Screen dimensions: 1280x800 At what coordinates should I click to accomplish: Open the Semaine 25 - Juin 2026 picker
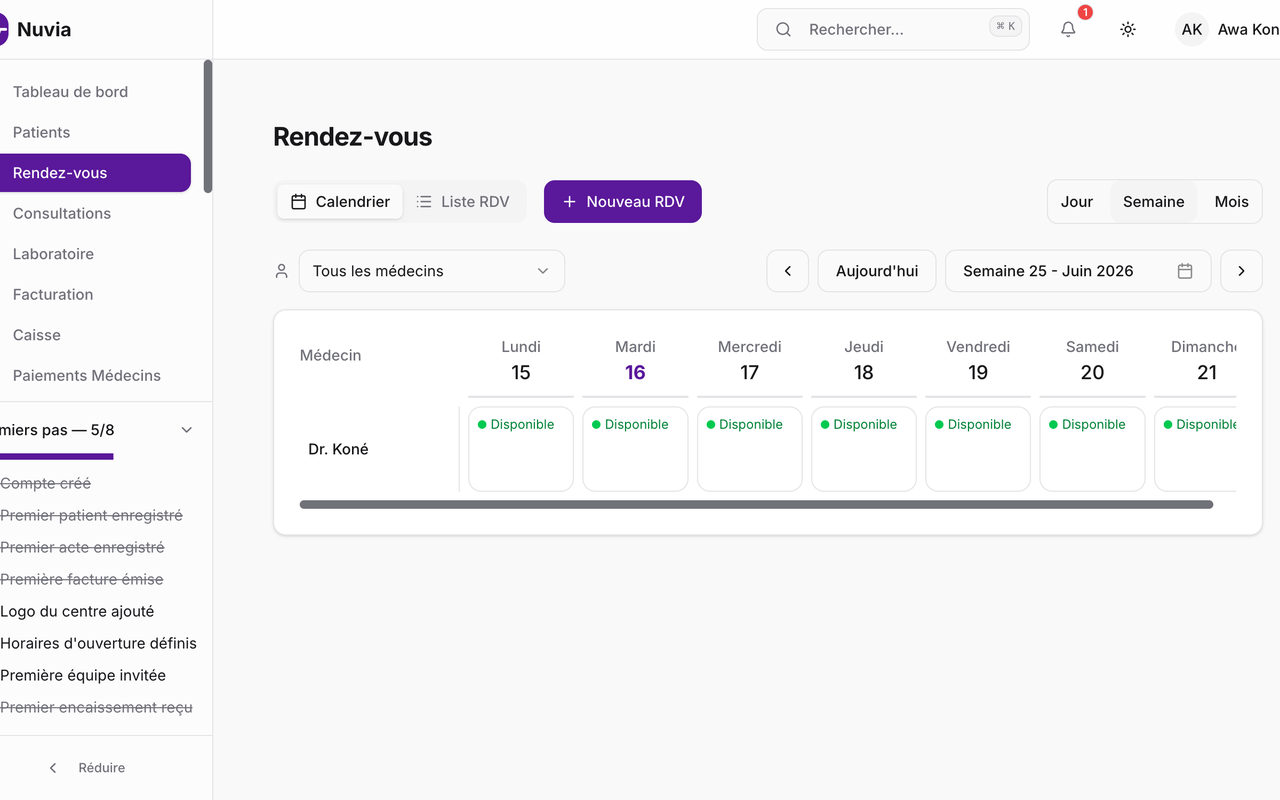point(1078,271)
